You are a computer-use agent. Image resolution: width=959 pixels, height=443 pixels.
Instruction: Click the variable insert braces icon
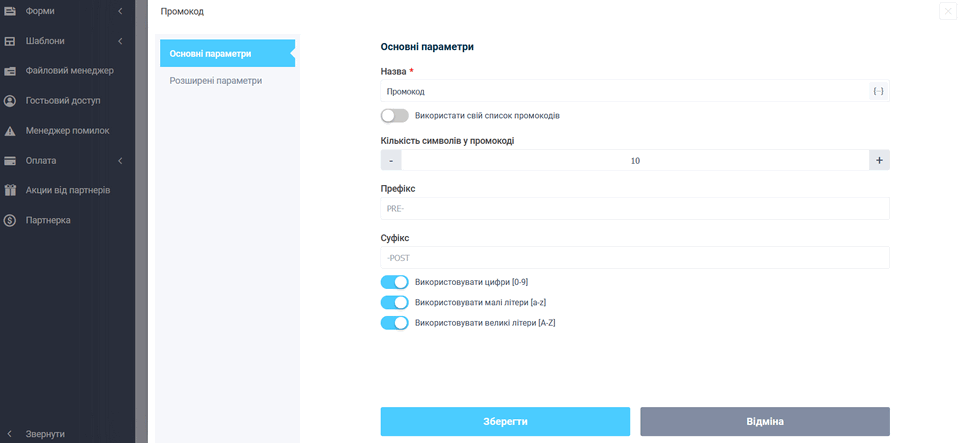[x=878, y=91]
